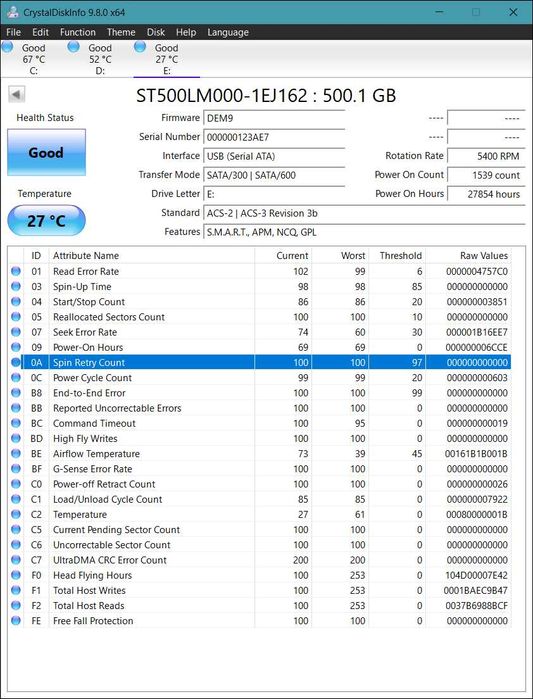Click the Transfer Mode field
Image resolution: width=533 pixels, height=699 pixels.
(274, 175)
